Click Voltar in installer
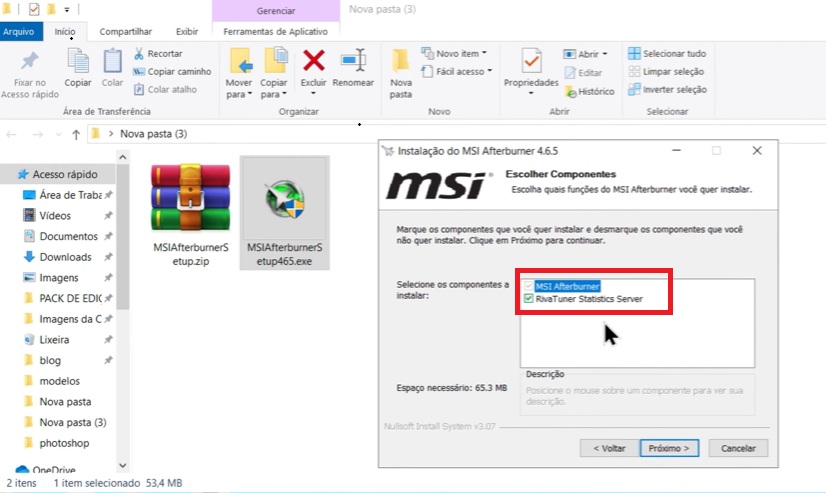This screenshot has height=493, width=826. click(x=609, y=448)
